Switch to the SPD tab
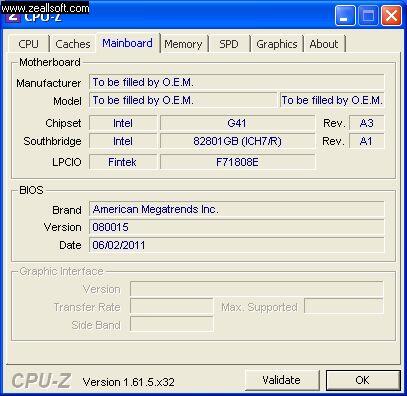 point(229,44)
